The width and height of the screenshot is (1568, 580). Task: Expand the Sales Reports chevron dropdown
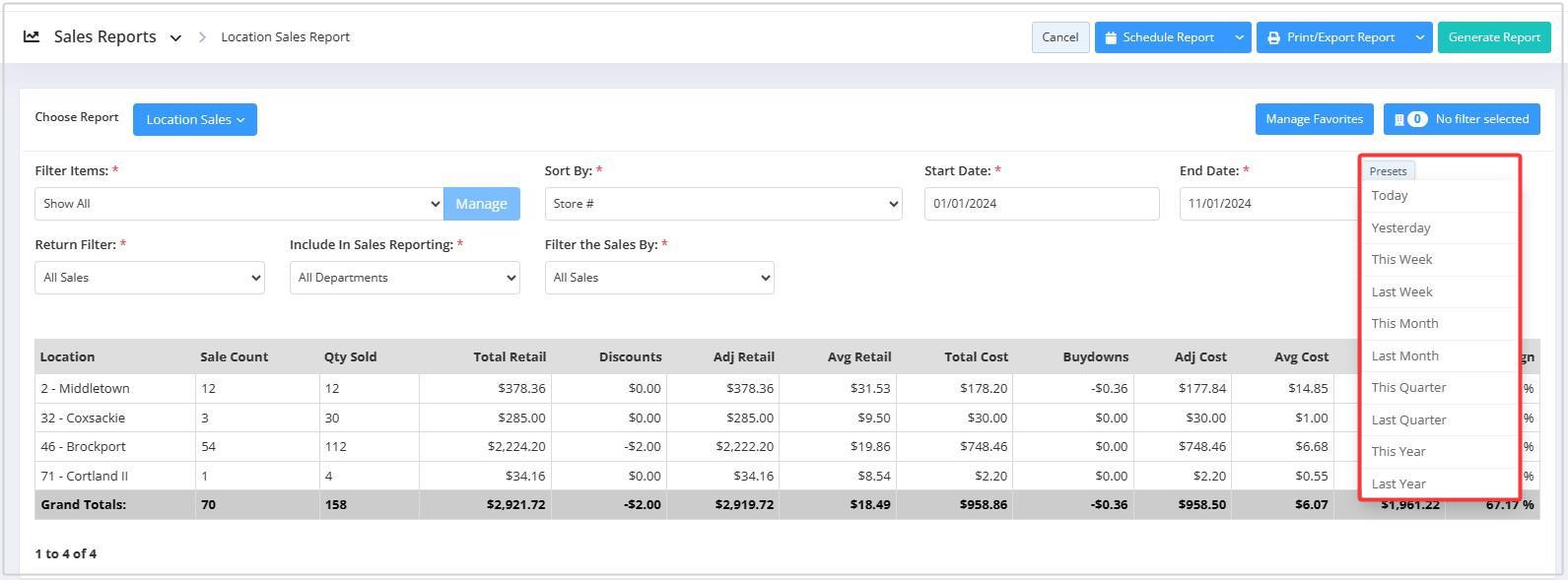[175, 38]
